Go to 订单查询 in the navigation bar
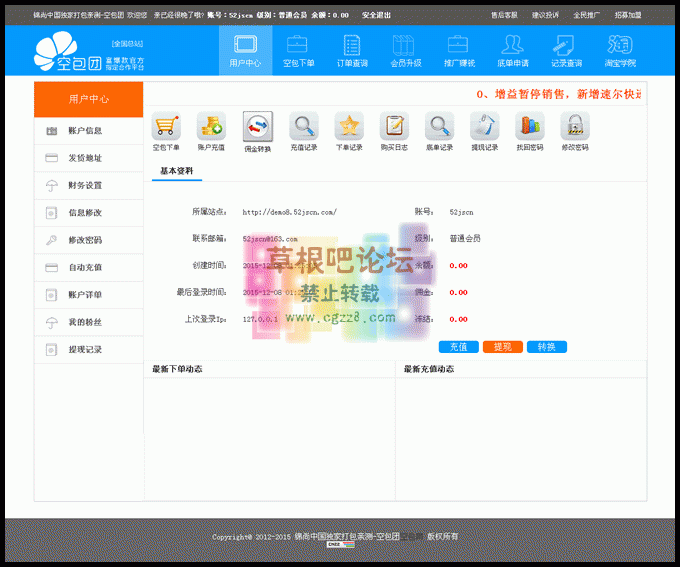680x567 pixels. tap(352, 50)
